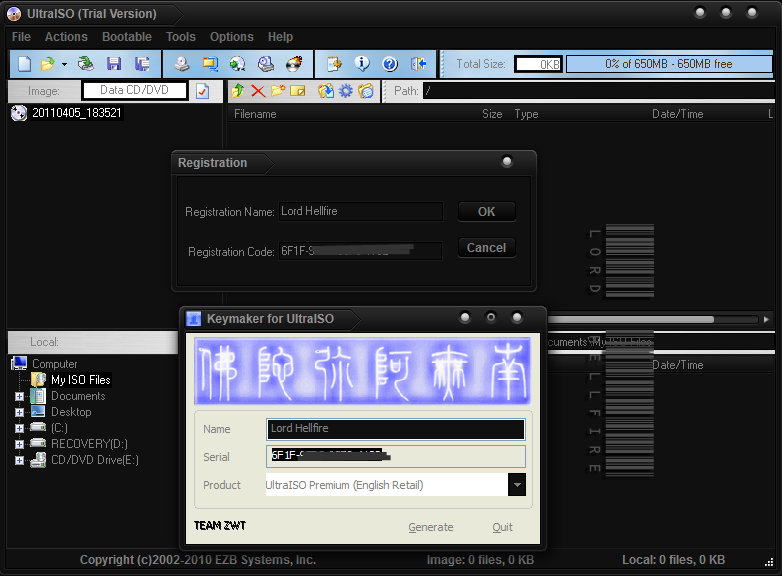Expand the RECOVERY(D:) tree node
The width and height of the screenshot is (782, 576).
click(x=19, y=444)
